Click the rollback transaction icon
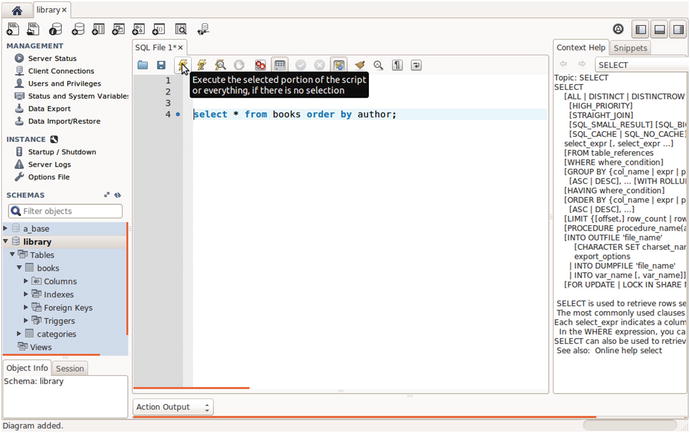690x433 pixels. pos(319,65)
